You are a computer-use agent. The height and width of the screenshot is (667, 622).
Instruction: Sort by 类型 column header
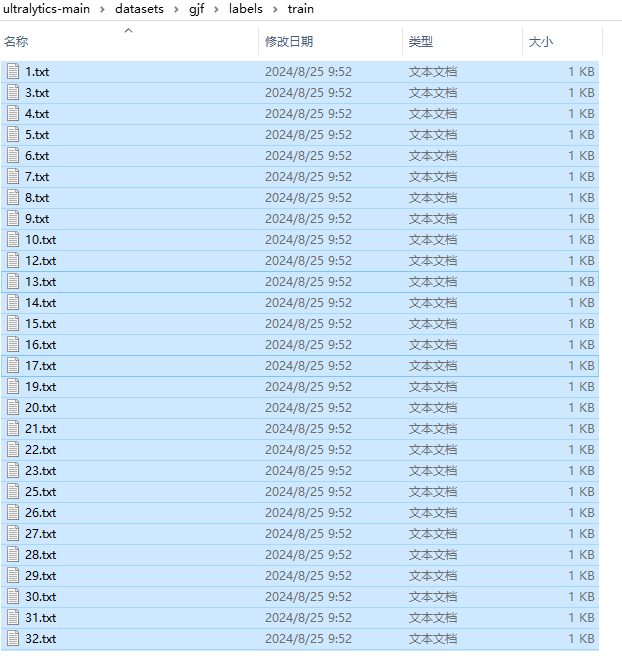tap(420, 42)
